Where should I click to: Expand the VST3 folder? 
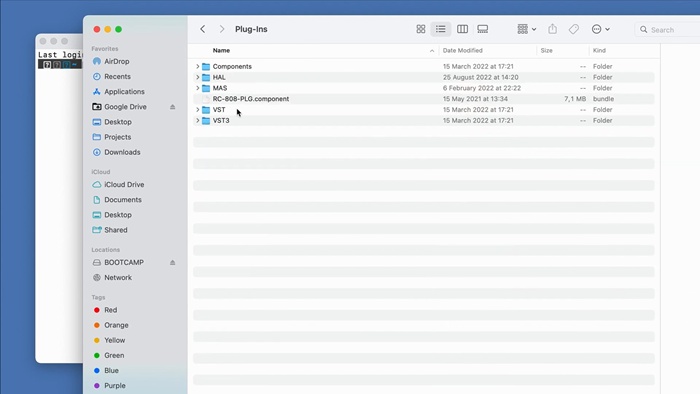coord(198,120)
